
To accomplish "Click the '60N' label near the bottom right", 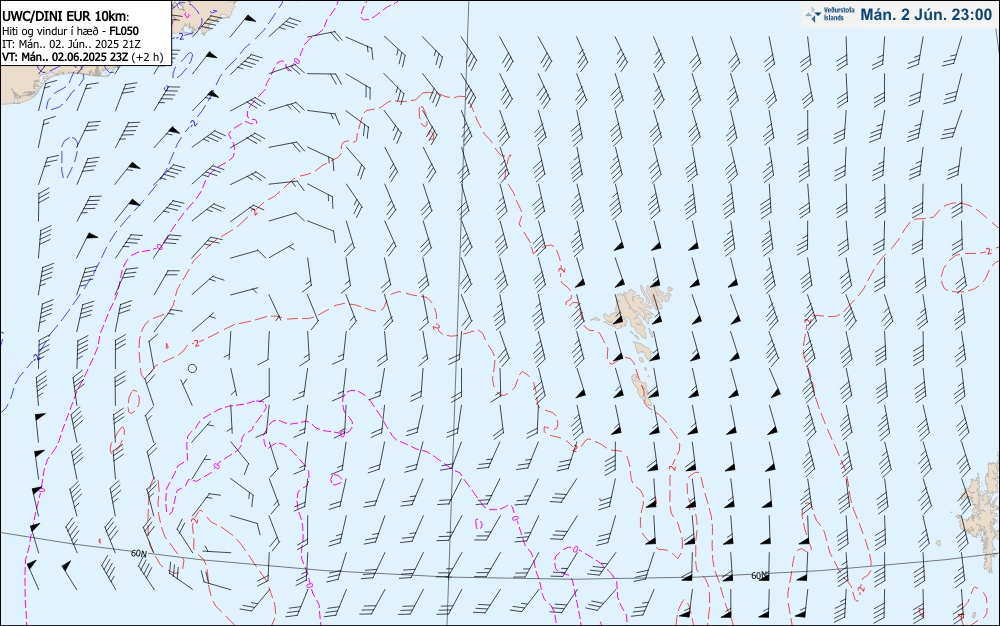I will coord(760,576).
